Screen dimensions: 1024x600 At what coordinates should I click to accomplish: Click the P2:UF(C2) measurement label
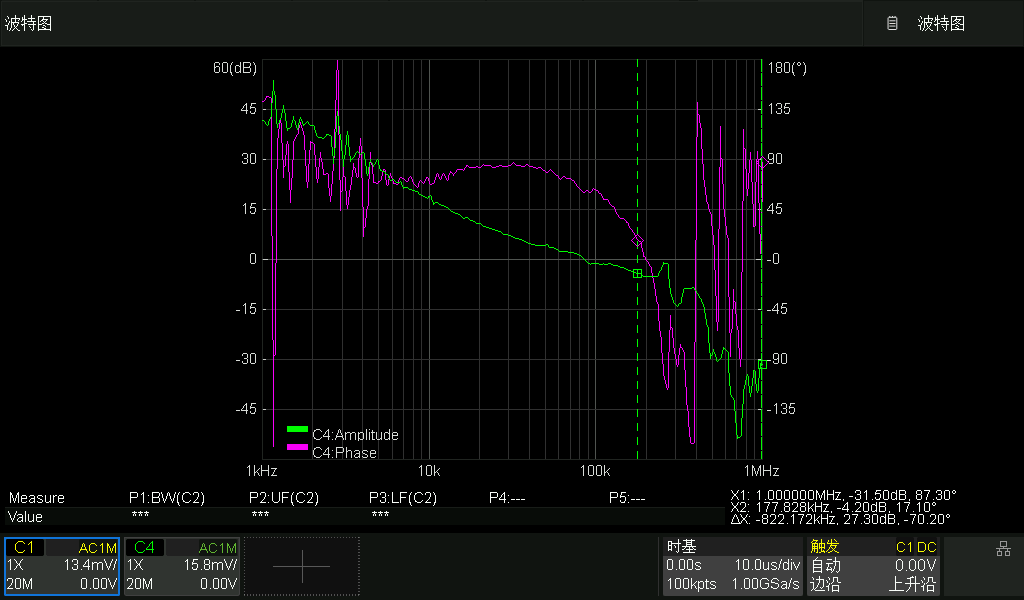point(283,498)
